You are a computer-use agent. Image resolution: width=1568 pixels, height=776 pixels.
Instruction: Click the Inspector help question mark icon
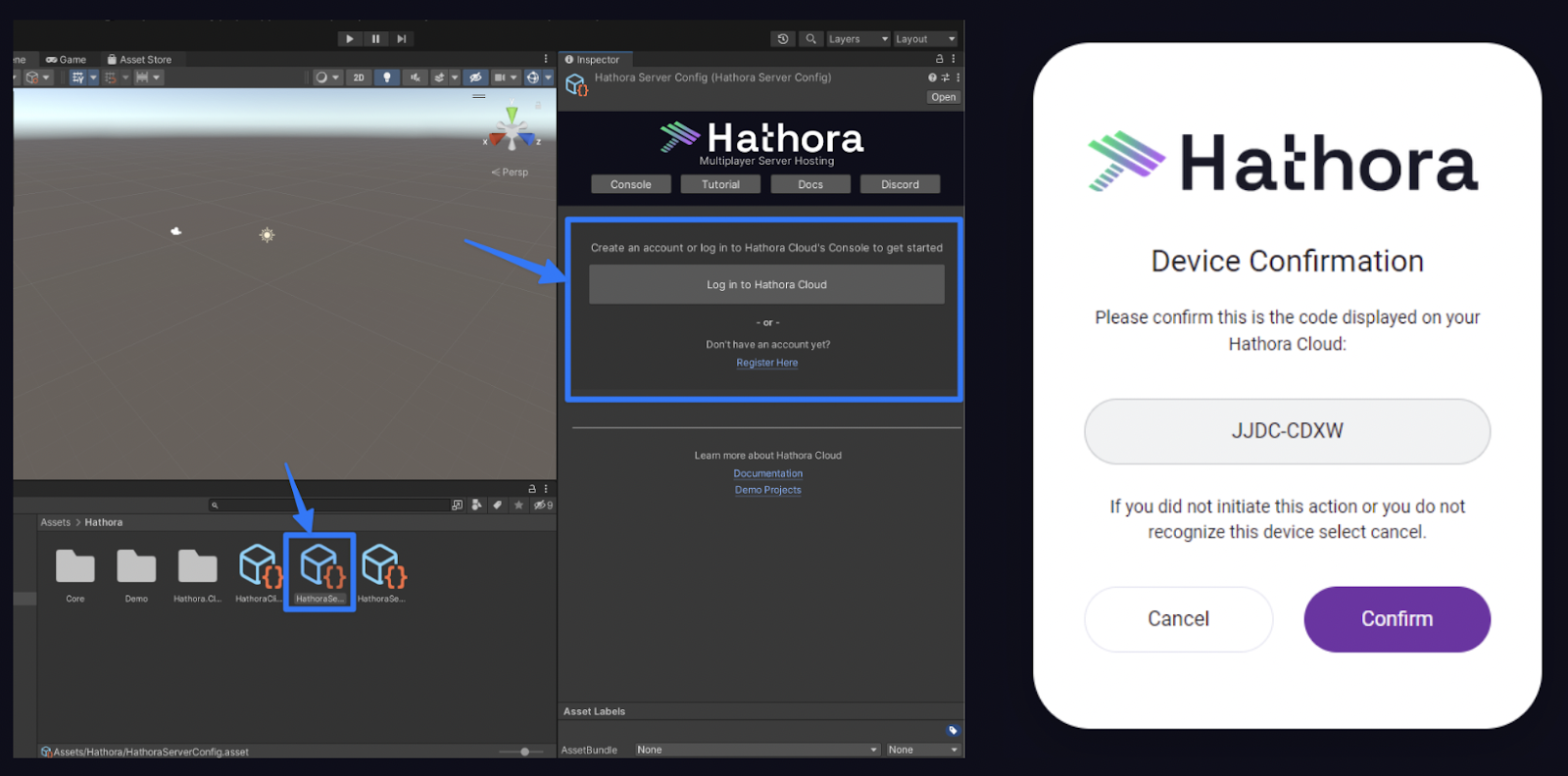point(932,77)
